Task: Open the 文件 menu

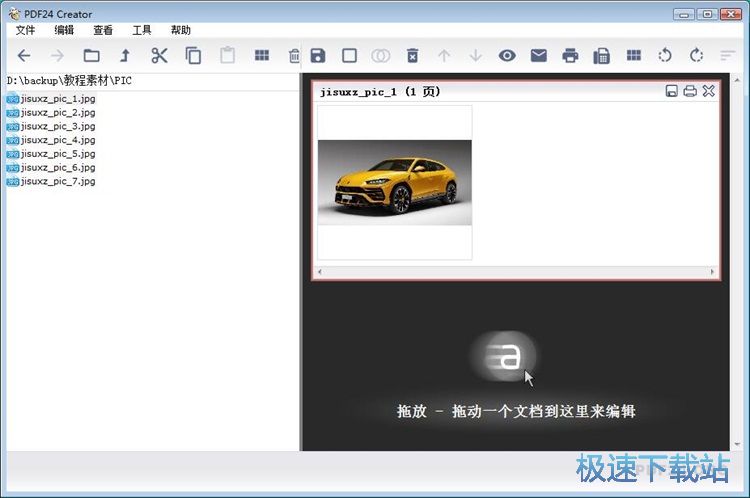Action: pyautogui.click(x=25, y=31)
